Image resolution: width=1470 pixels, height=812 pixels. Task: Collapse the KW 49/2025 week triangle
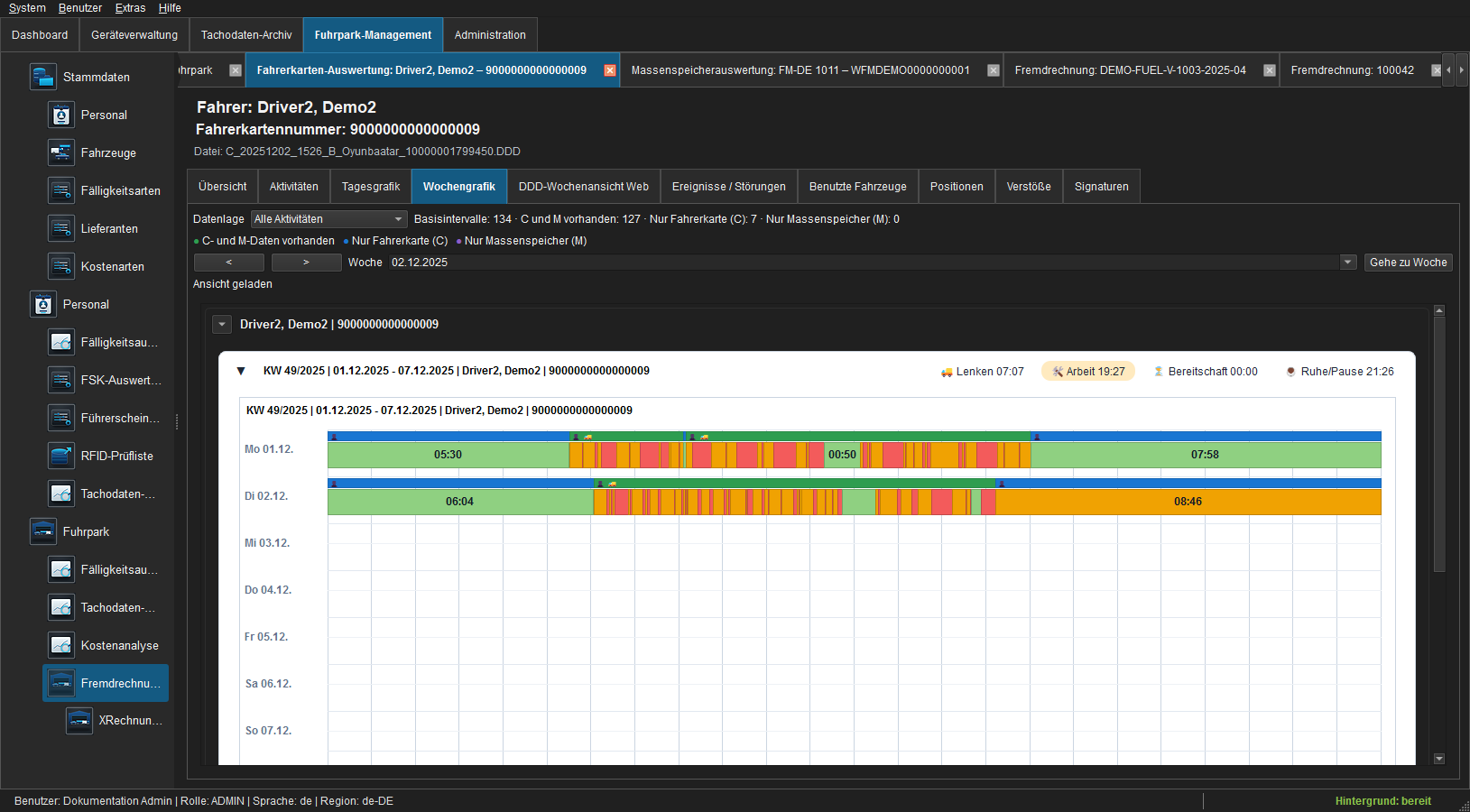click(x=241, y=371)
